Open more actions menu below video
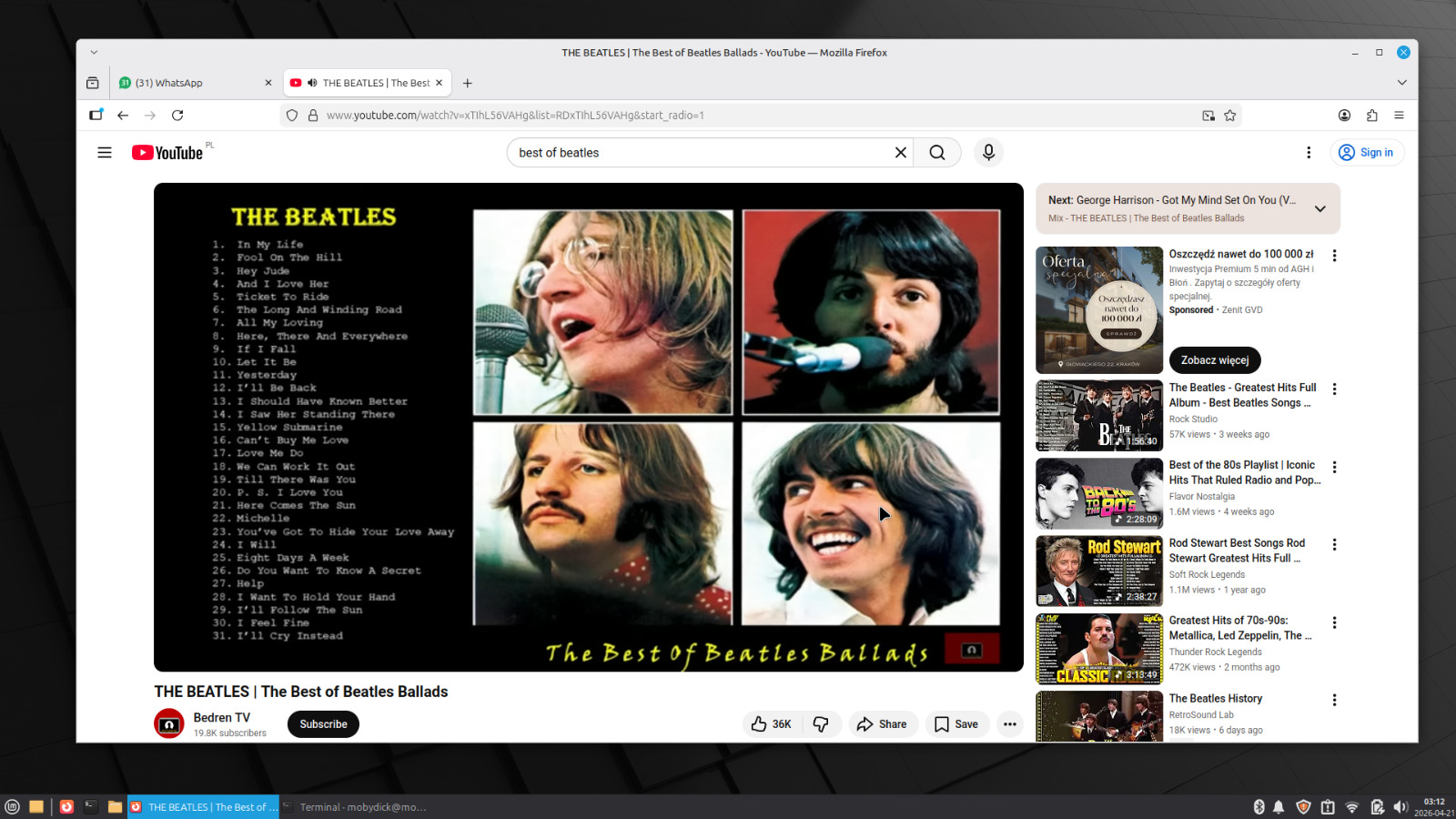The height and width of the screenshot is (819, 1456). [x=1009, y=724]
